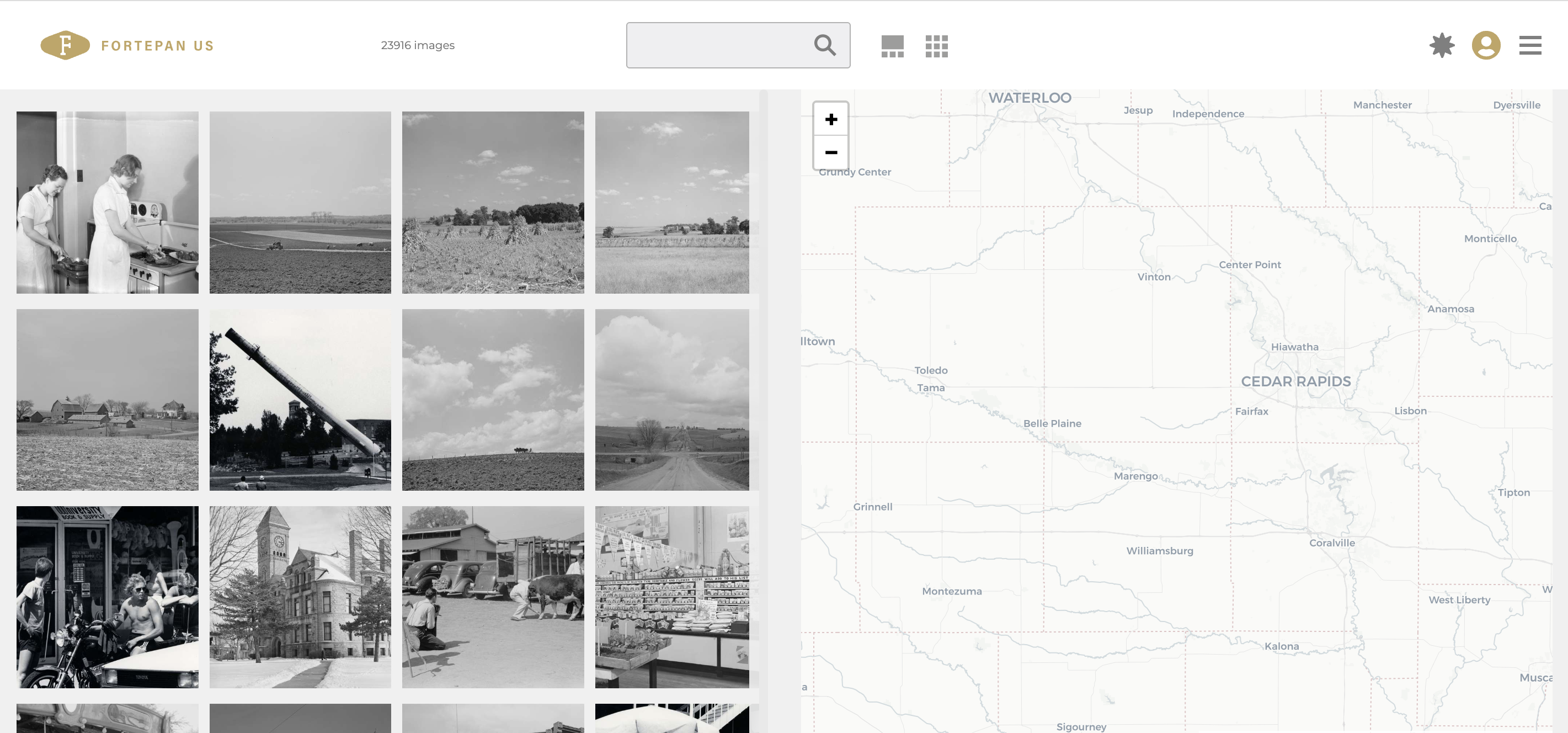1568x733 pixels.
Task: Open the seed packet display photo
Action: (x=672, y=597)
